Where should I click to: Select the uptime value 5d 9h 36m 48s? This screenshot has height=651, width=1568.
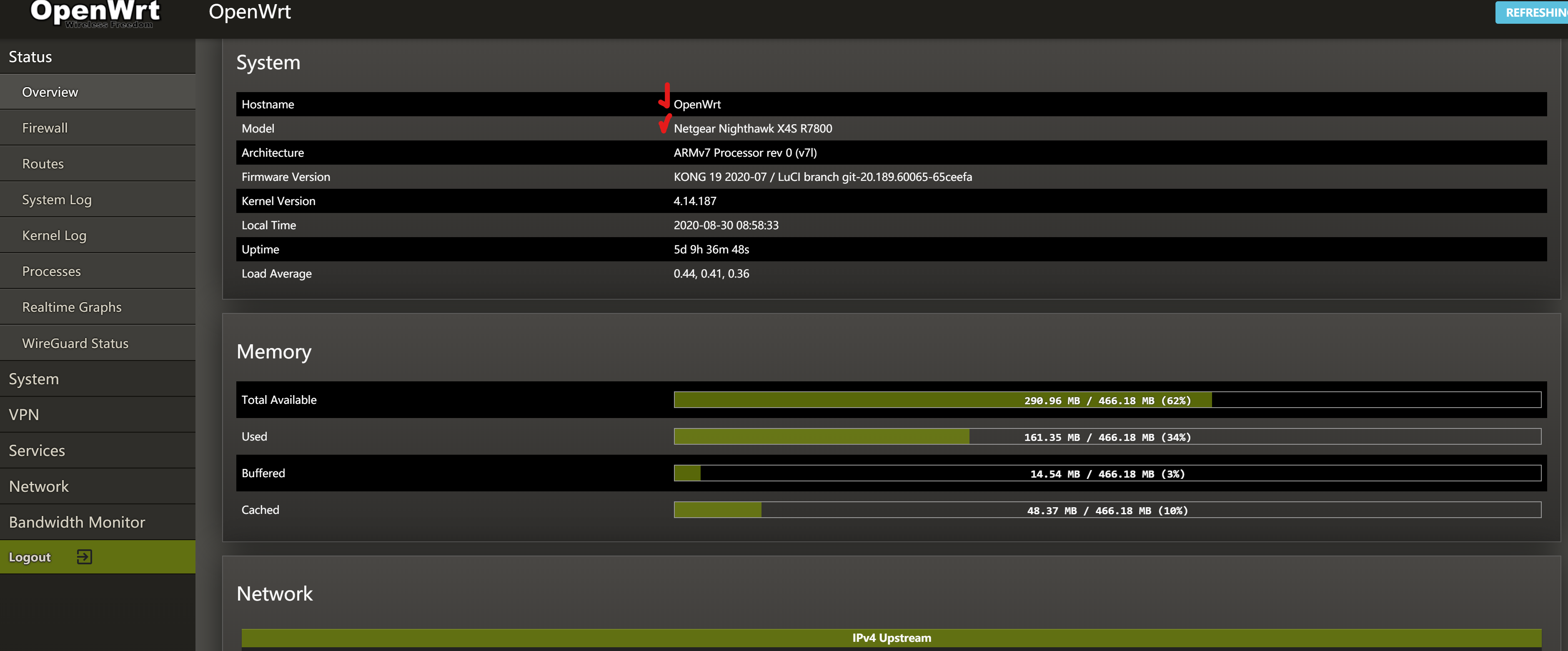(711, 250)
